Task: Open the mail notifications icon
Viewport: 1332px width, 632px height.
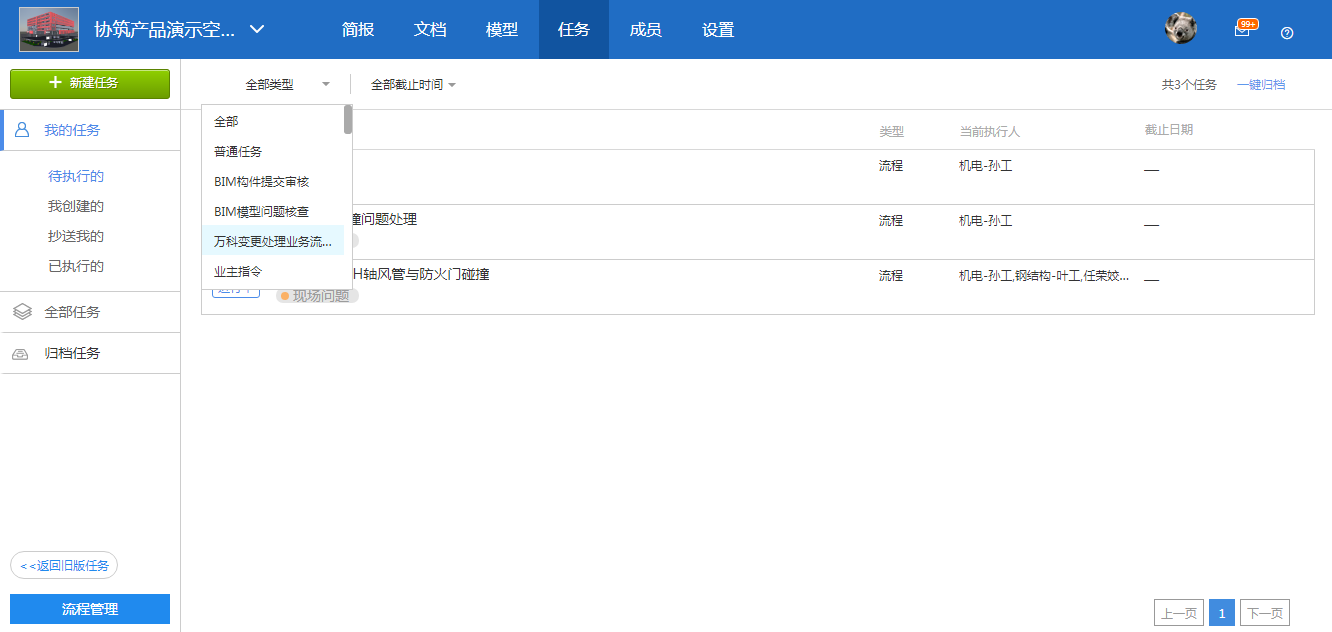Action: click(1242, 30)
